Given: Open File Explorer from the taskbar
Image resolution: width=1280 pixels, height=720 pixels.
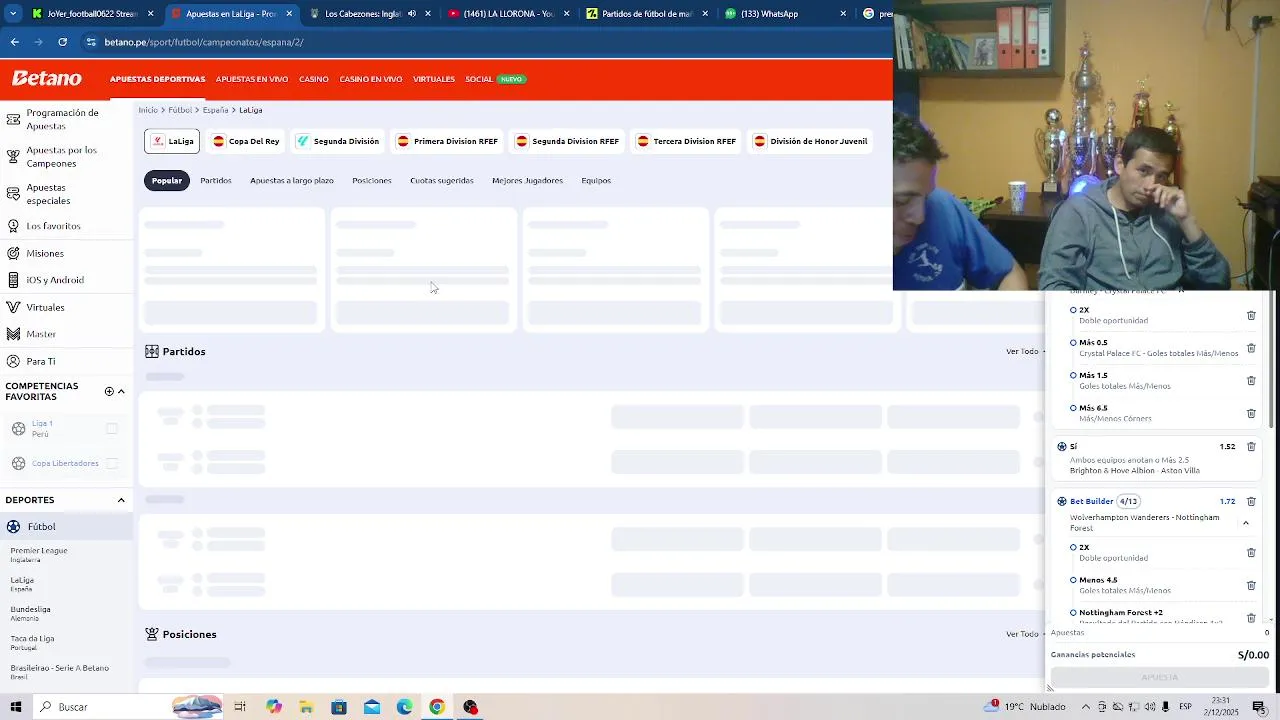Looking at the screenshot, I should (x=306, y=707).
